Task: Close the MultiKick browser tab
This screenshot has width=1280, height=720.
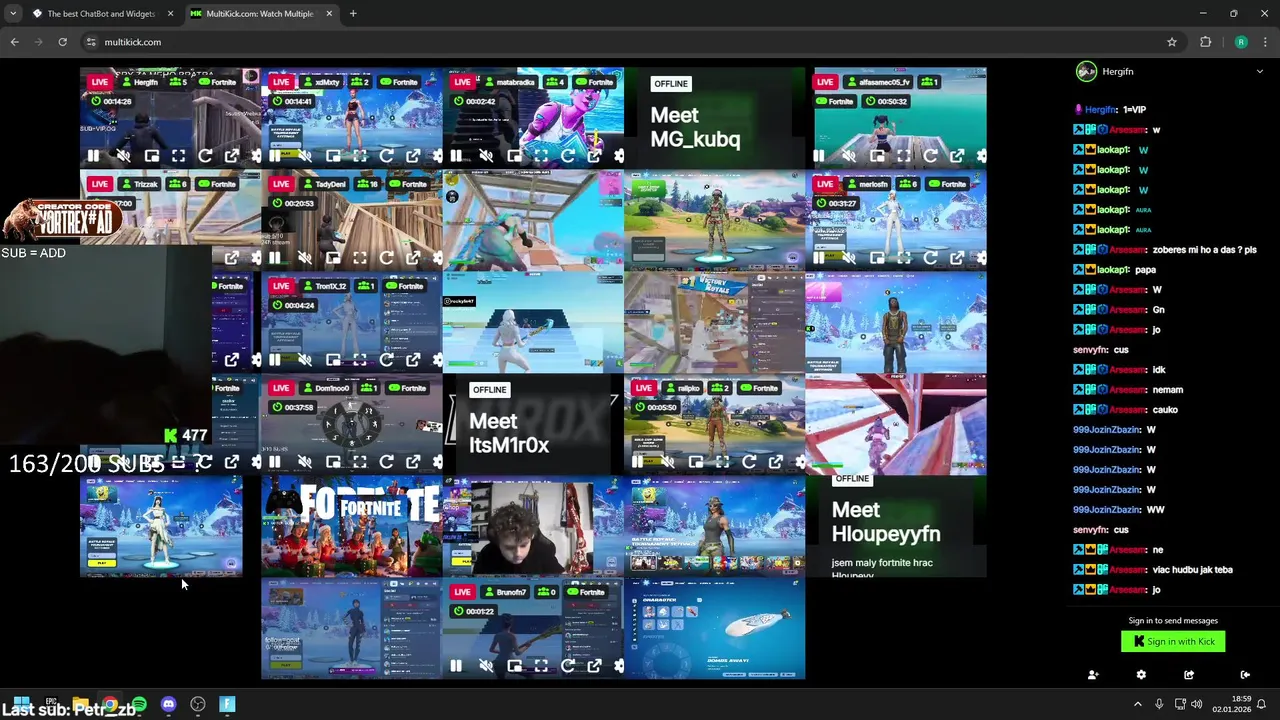Action: (x=329, y=14)
